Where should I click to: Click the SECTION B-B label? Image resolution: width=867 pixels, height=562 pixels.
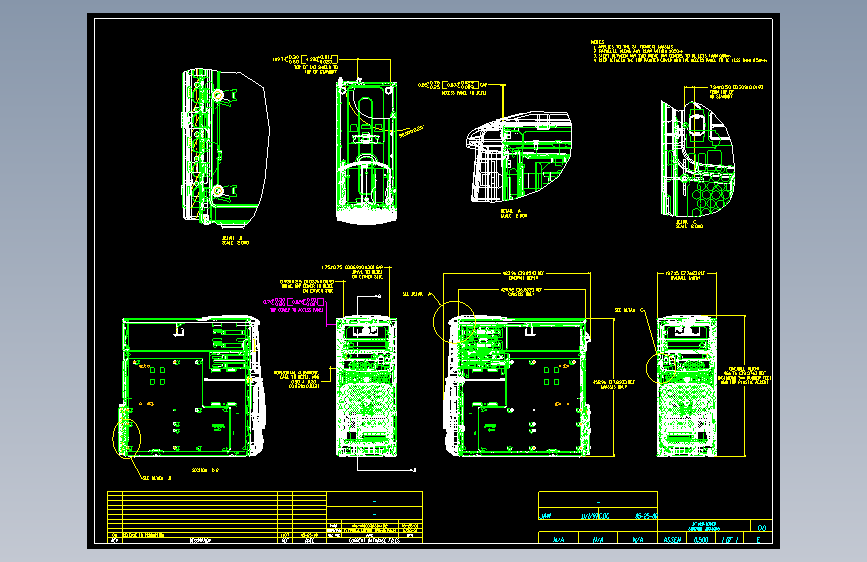tap(205, 470)
